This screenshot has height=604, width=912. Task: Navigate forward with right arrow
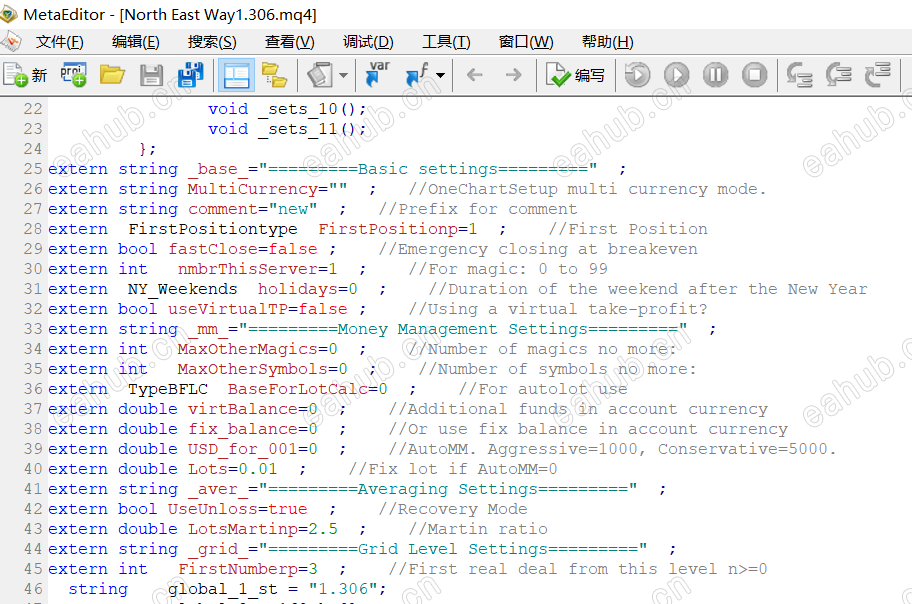click(514, 74)
